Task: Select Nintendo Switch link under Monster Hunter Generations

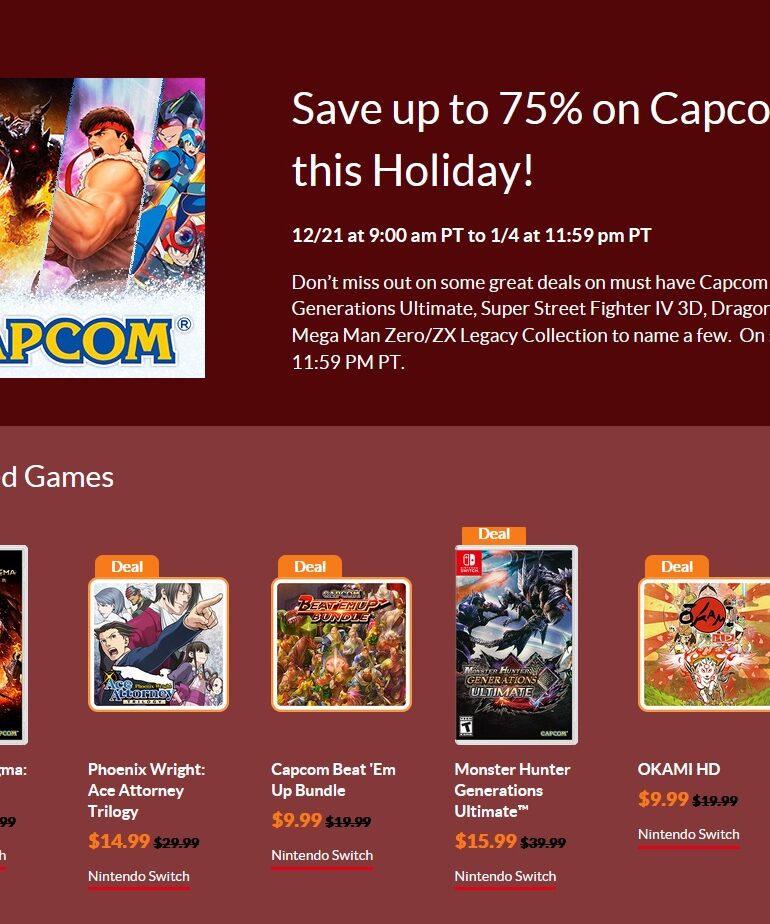Action: [x=505, y=876]
